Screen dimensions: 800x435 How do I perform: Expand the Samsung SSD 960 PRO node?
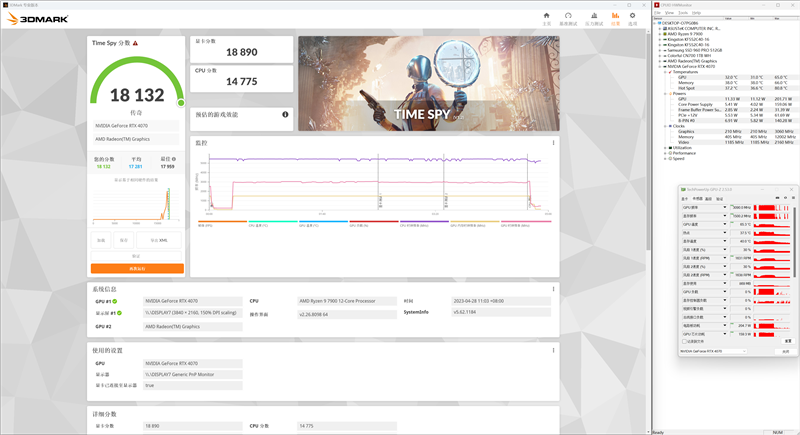(659, 50)
